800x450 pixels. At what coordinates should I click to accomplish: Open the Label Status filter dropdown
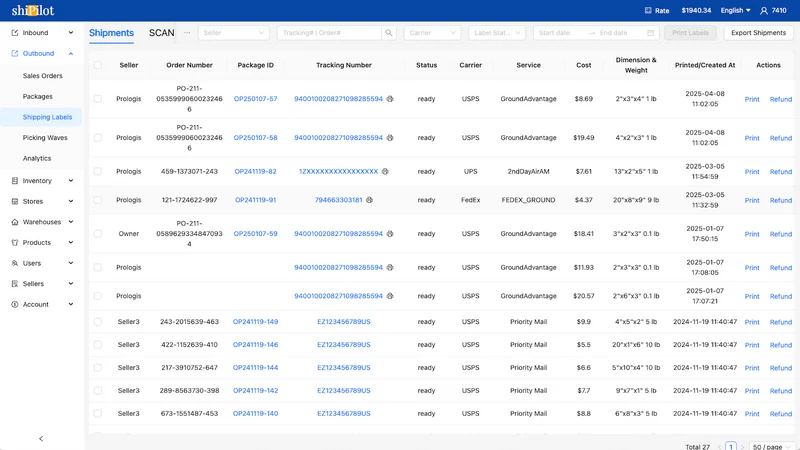pyautogui.click(x=497, y=33)
